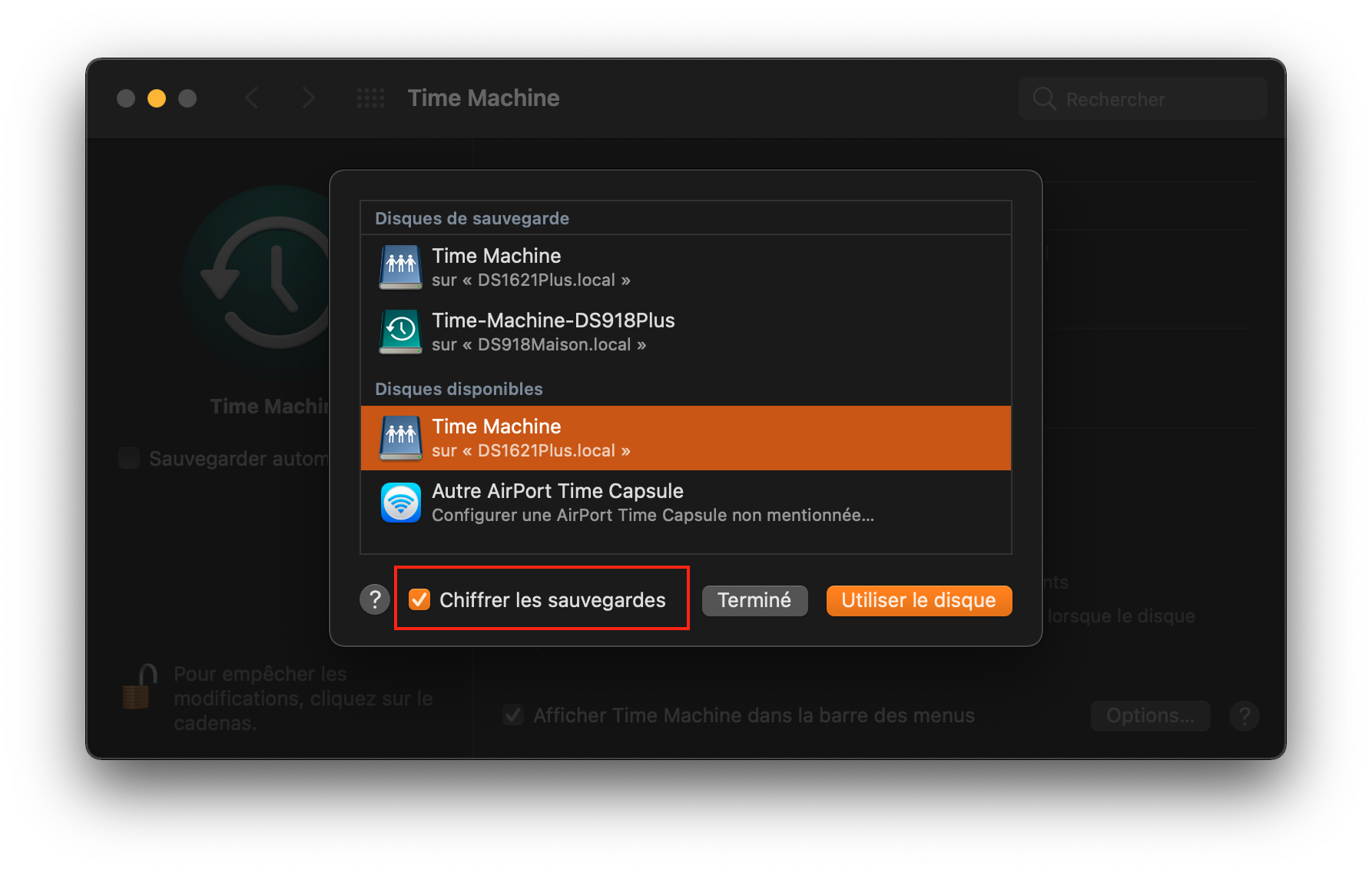Go forward with the right chevron
Viewport: 1372px width, 873px height.
[308, 98]
